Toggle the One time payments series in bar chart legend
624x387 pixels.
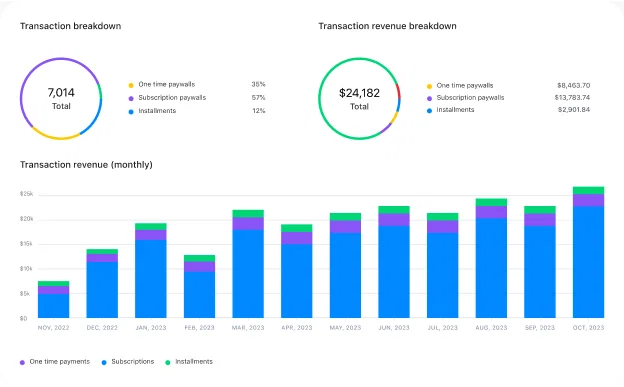55,362
